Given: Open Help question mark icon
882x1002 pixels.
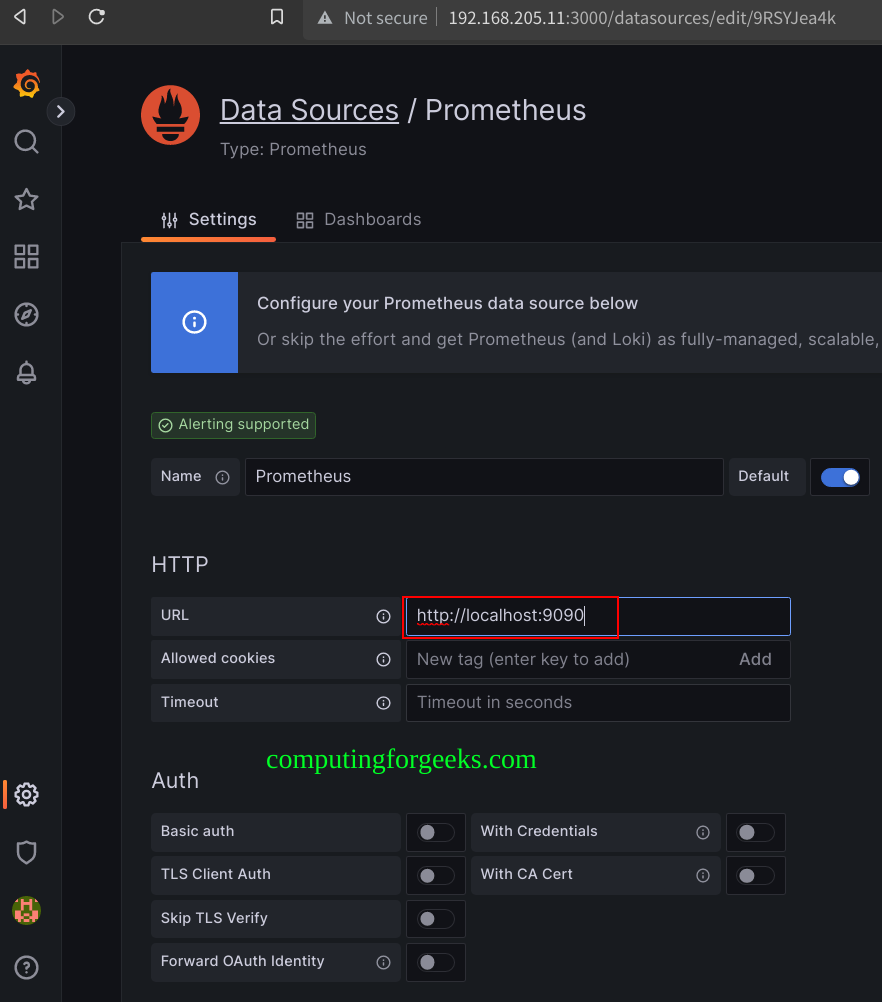Looking at the screenshot, I should point(26,967).
